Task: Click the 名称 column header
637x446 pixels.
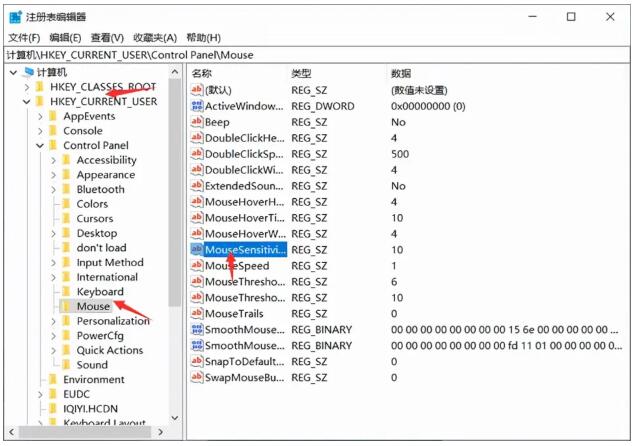Action: coord(202,74)
